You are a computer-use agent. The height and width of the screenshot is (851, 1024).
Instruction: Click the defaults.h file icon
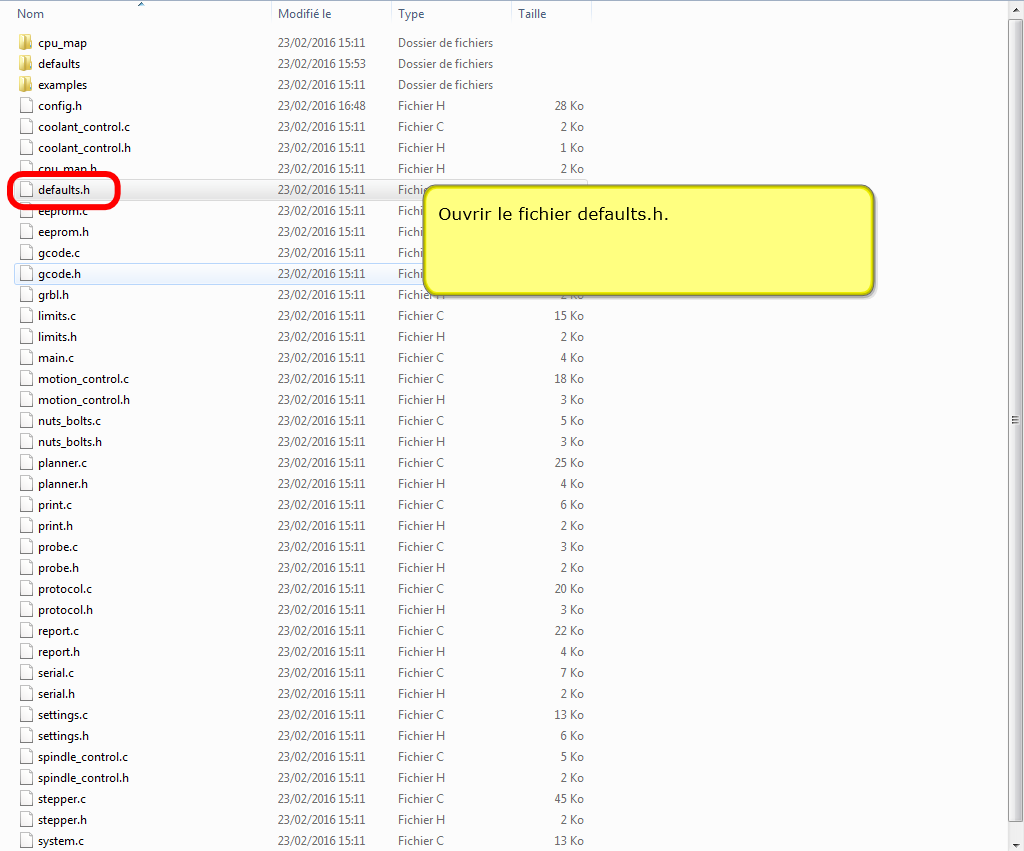point(27,190)
